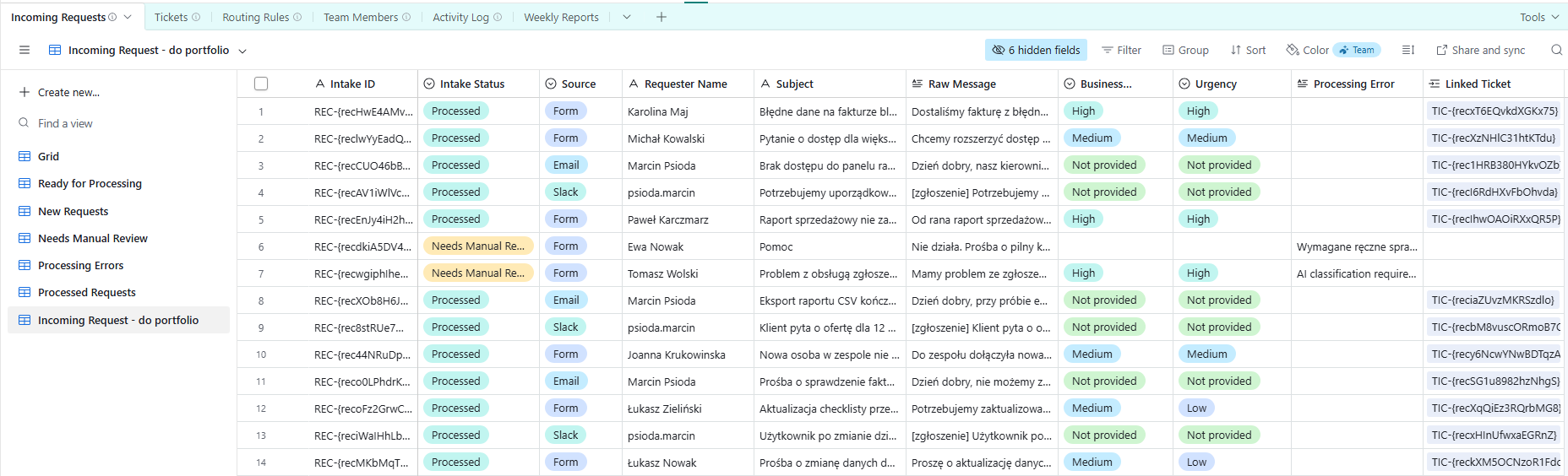The height and width of the screenshot is (476, 1568).
Task: Click the search magnifier icon at top right
Action: [x=1556, y=50]
